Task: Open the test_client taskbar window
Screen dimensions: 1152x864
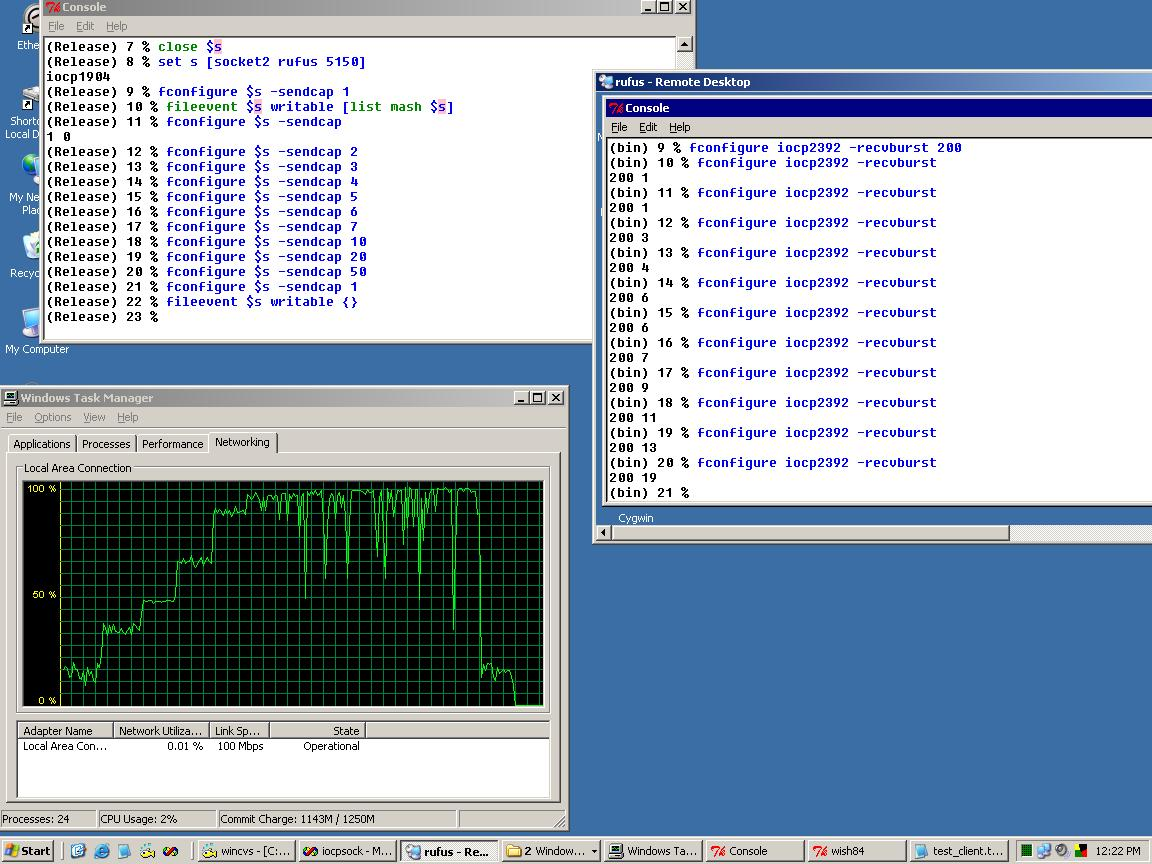Action: tap(957, 851)
